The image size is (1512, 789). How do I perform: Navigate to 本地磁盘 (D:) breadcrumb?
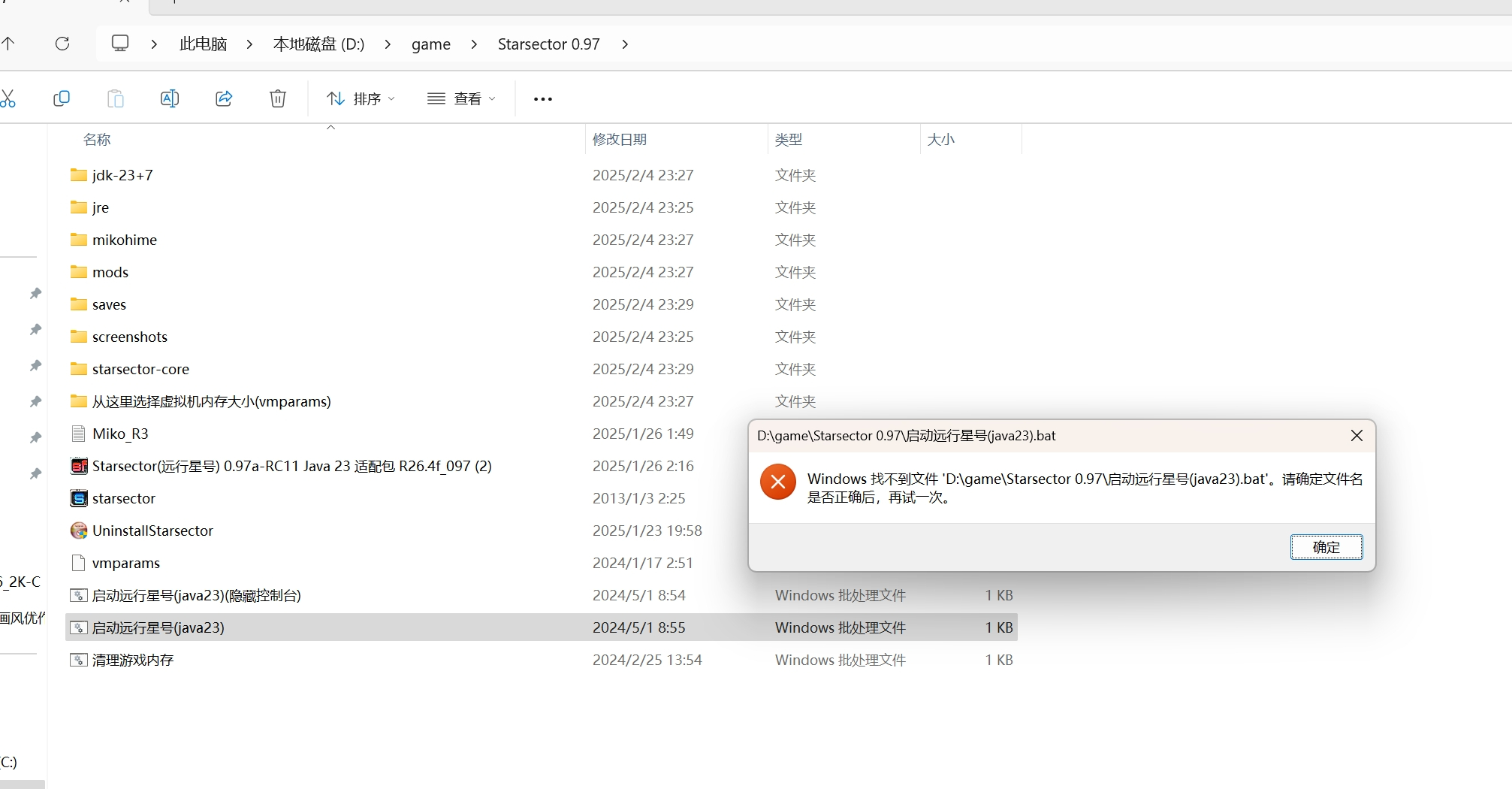point(318,44)
